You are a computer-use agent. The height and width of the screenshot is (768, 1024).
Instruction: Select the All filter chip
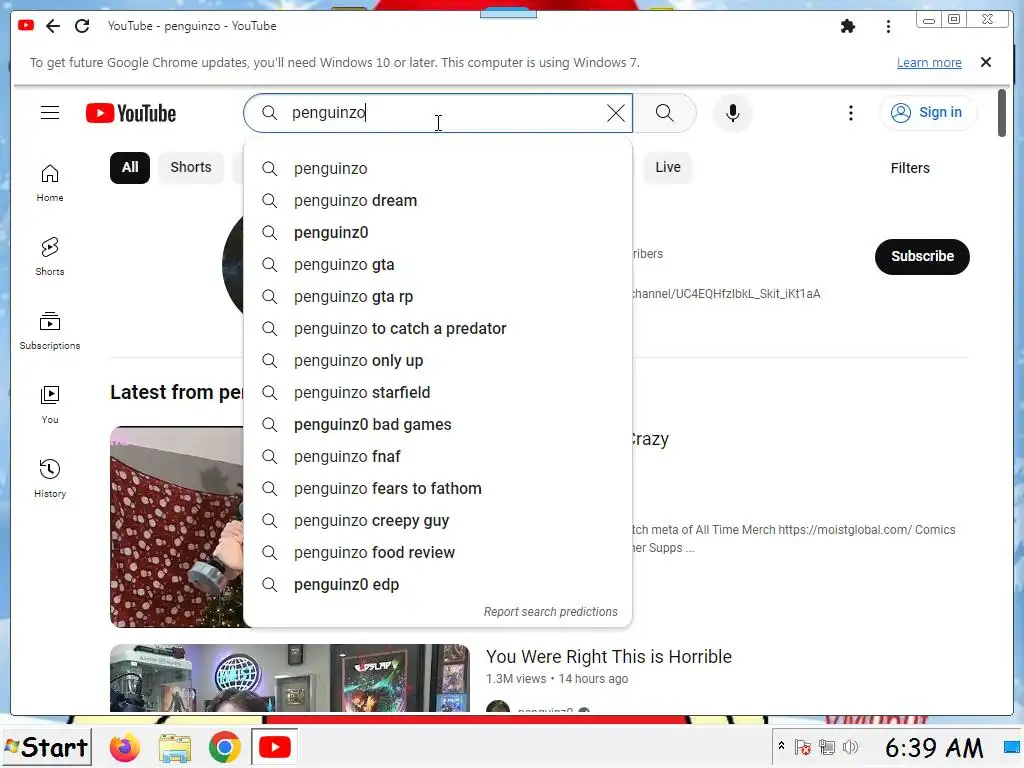coord(130,168)
